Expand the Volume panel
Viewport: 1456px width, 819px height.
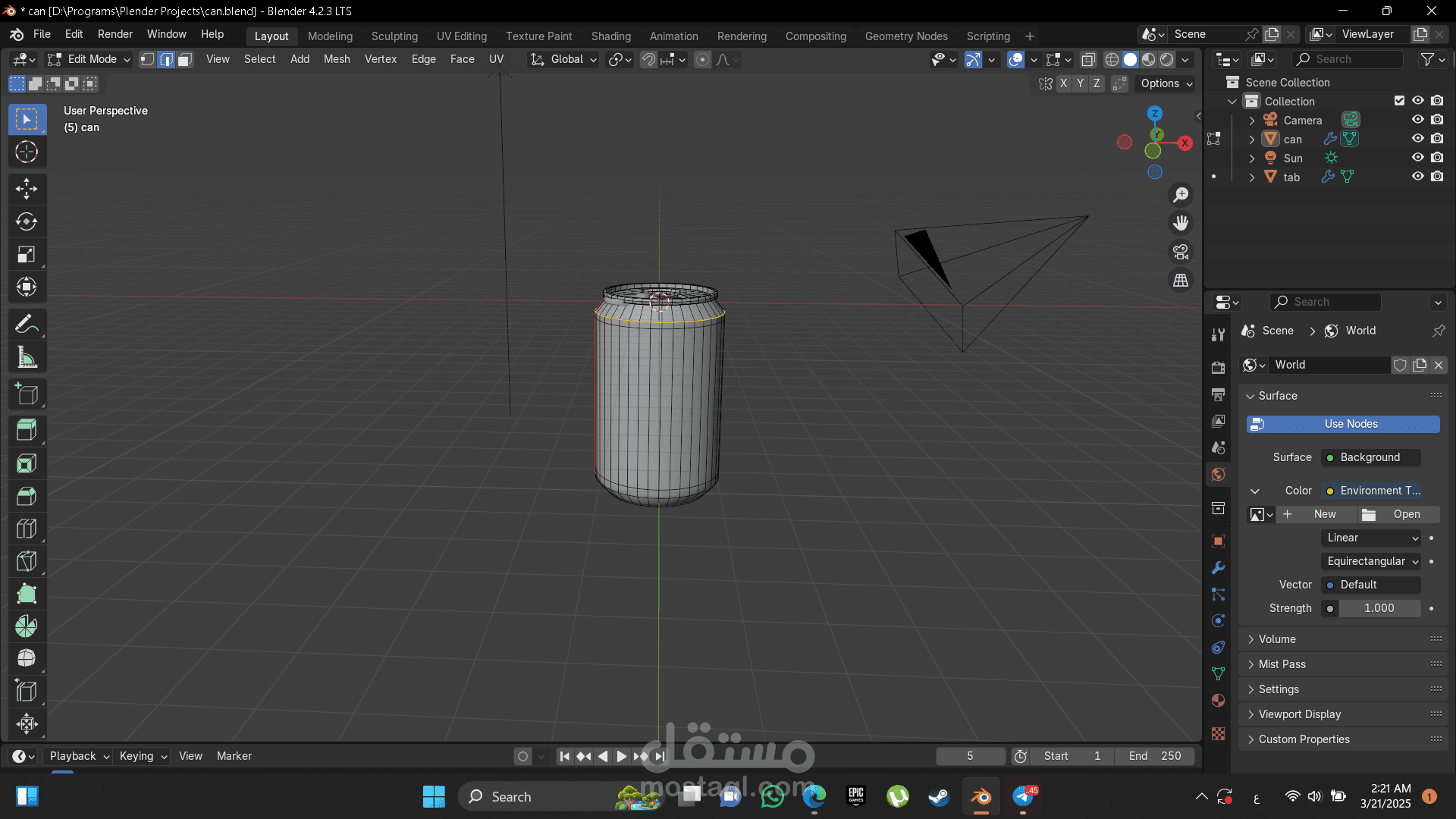[x=1277, y=639]
